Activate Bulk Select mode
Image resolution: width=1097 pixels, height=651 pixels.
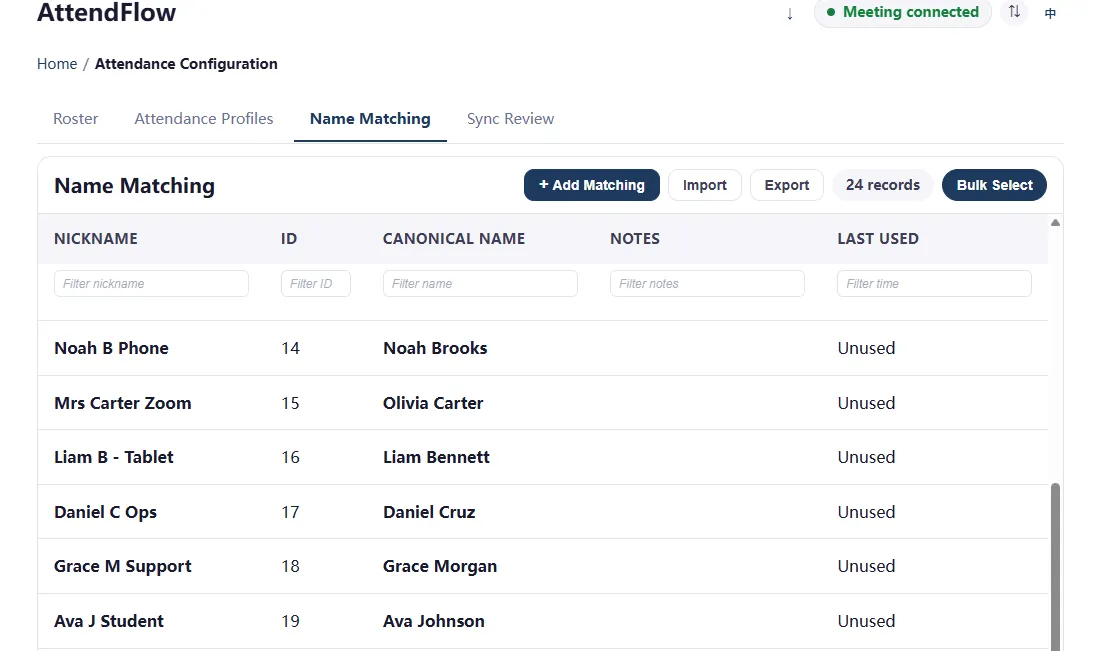(994, 185)
